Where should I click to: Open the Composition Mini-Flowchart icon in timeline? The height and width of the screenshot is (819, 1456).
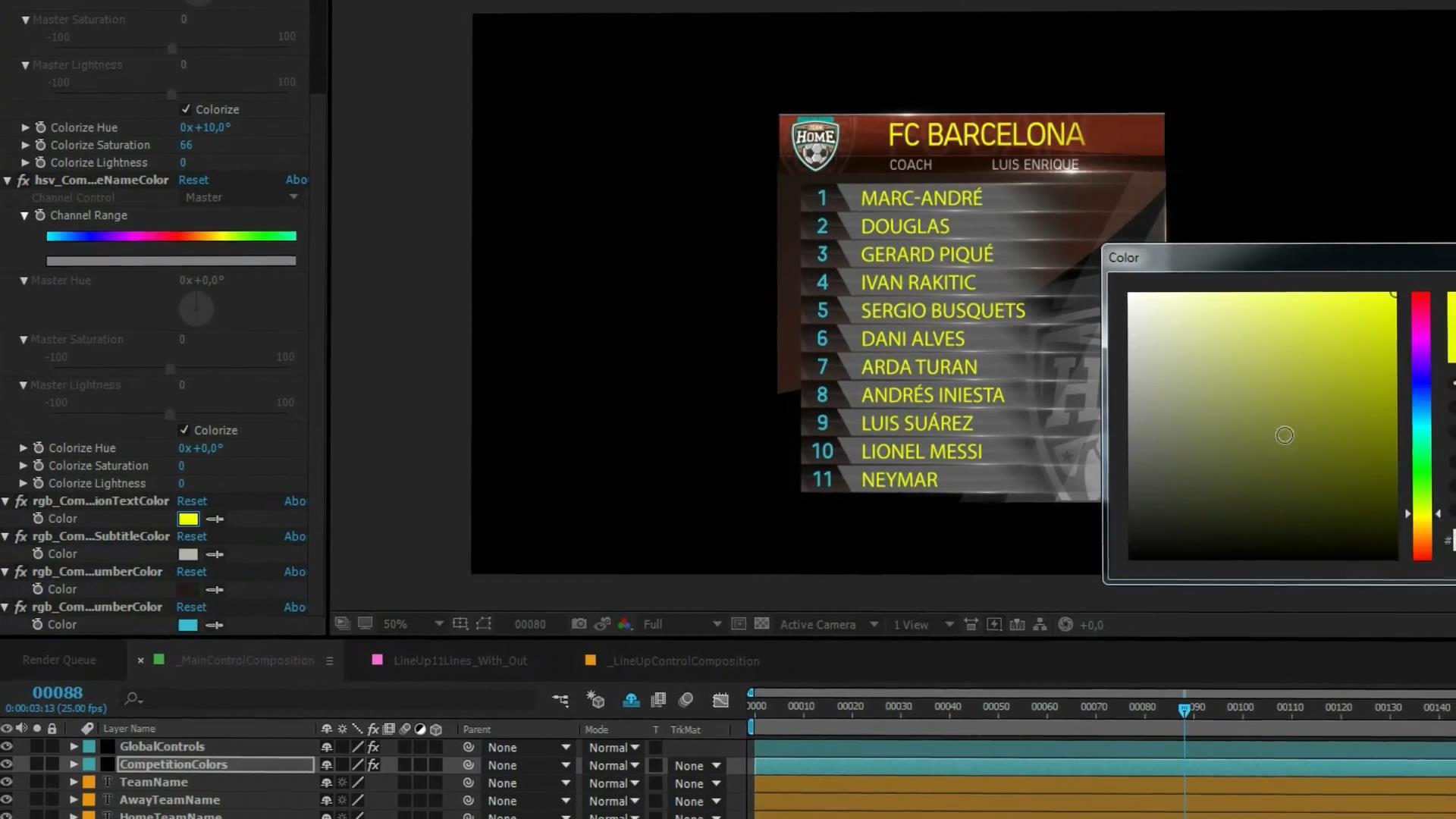(560, 700)
